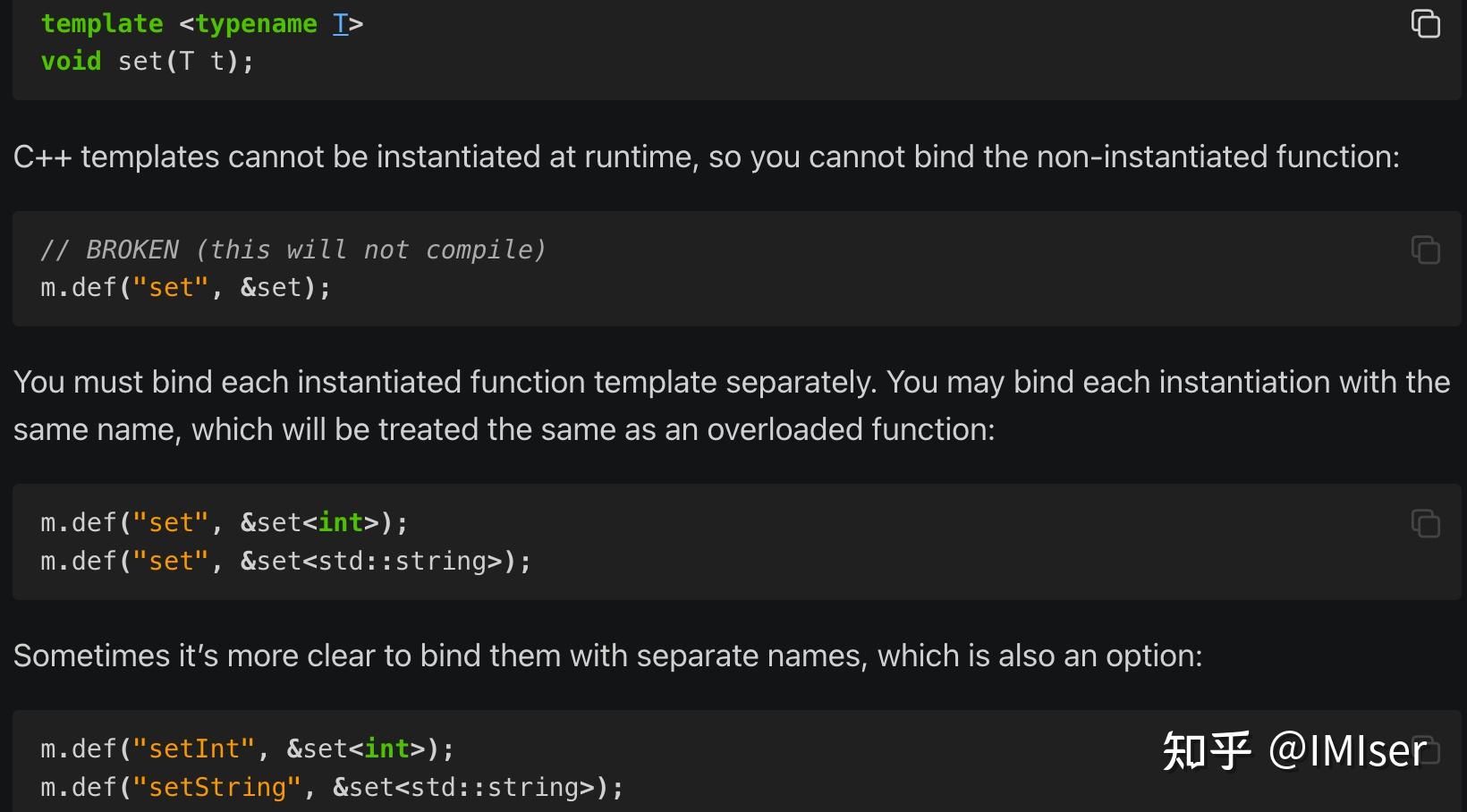This screenshot has width=1467, height=812.
Task: Copy the overloaded set<int> binding code
Action: pos(1425,523)
